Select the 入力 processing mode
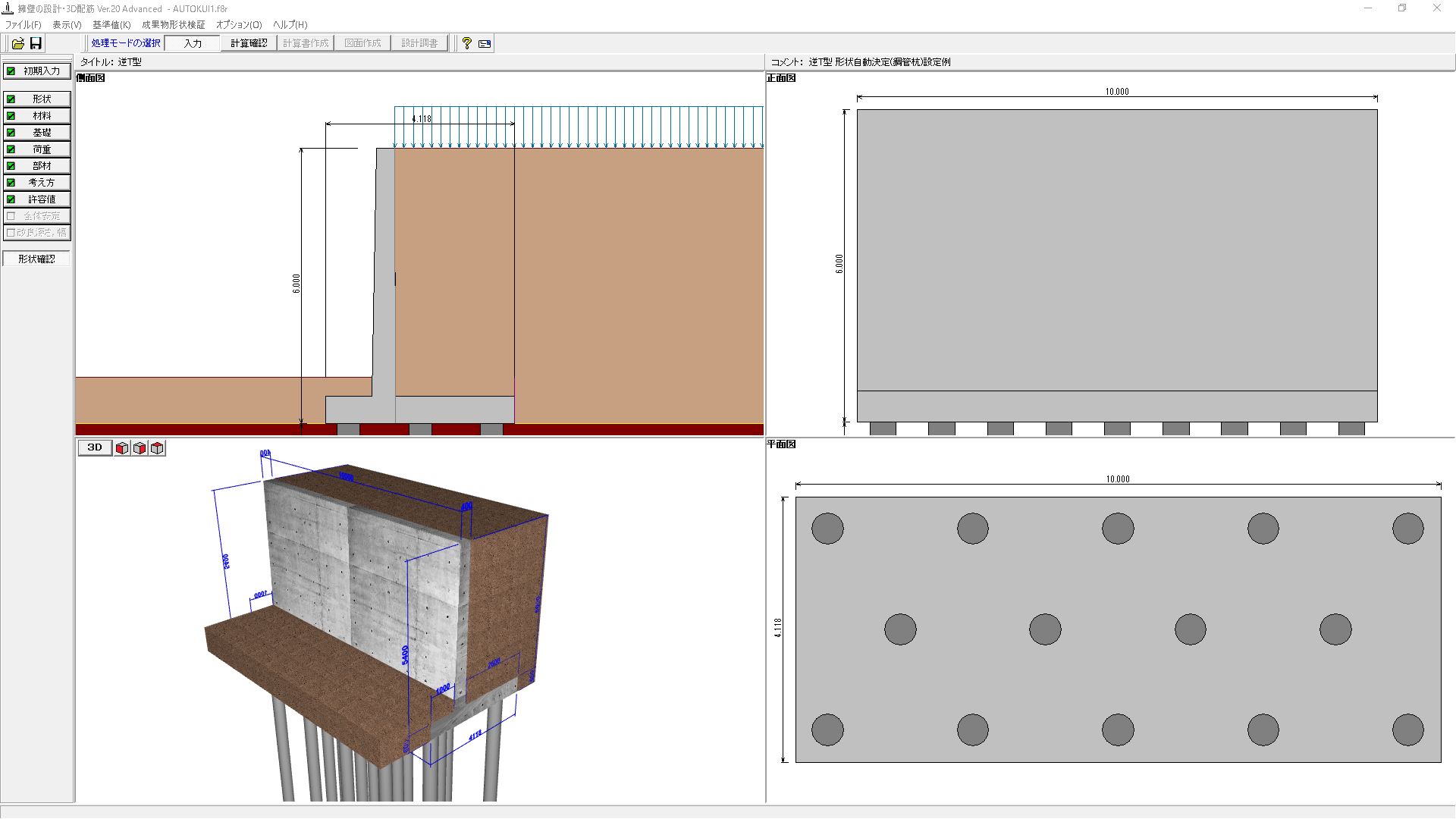The height and width of the screenshot is (819, 1456). [193, 43]
